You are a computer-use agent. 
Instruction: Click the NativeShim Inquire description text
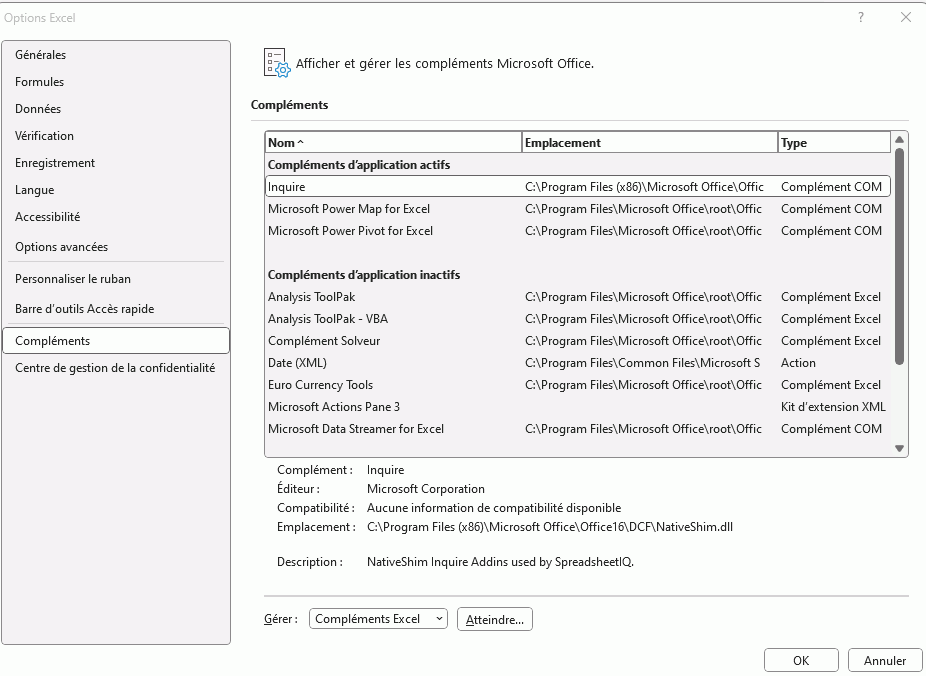500,562
